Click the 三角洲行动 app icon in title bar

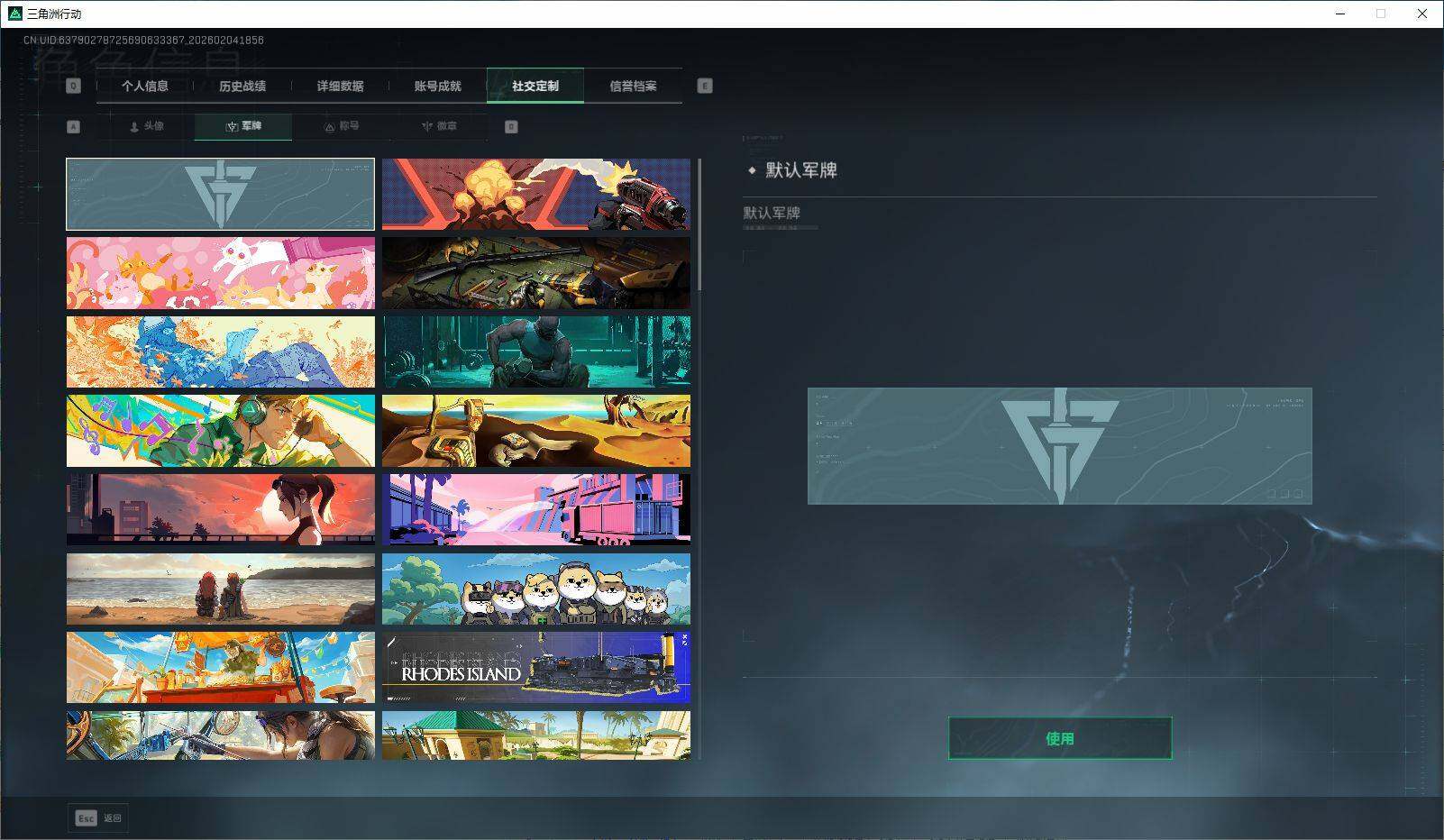tap(14, 14)
